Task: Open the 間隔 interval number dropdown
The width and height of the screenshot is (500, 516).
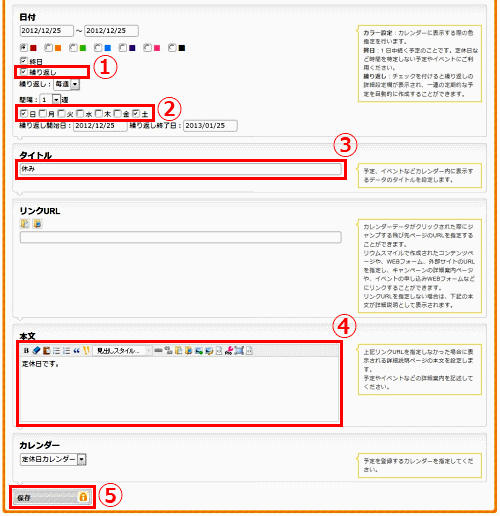Action: pyautogui.click(x=50, y=99)
